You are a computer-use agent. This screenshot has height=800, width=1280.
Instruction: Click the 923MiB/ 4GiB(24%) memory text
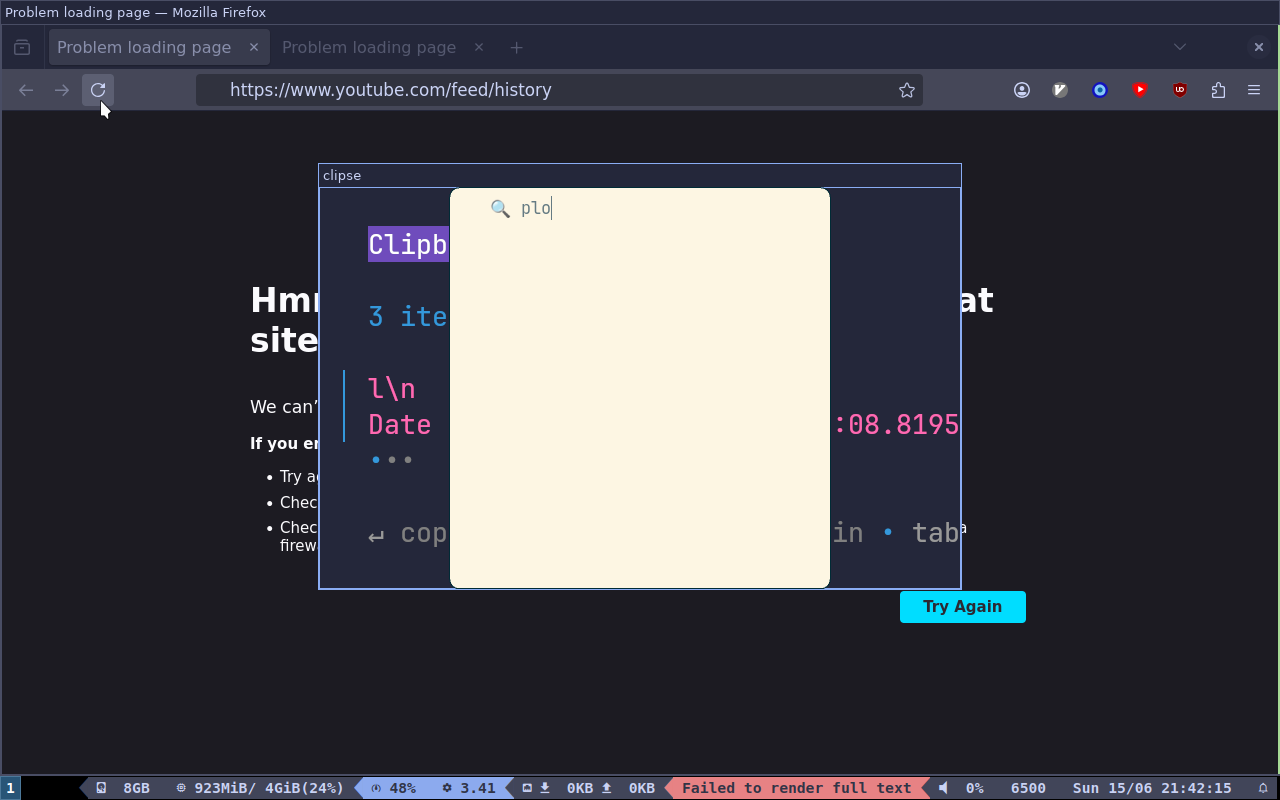point(269,788)
